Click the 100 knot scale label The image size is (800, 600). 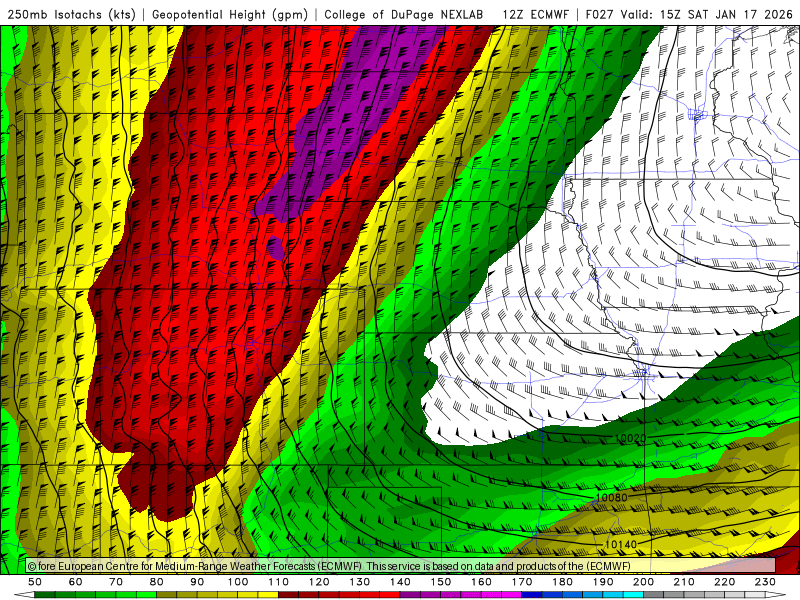point(238,582)
